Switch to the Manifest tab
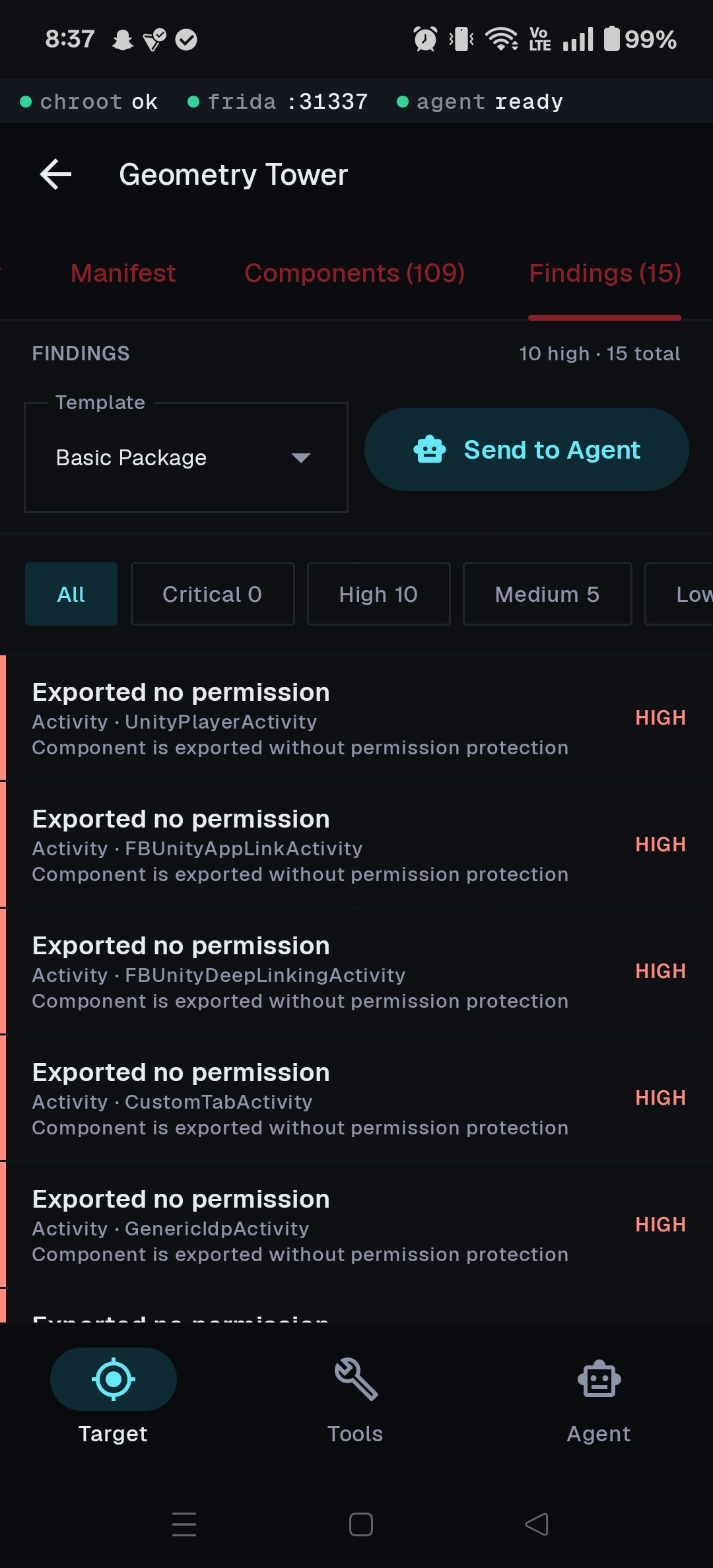 click(123, 273)
